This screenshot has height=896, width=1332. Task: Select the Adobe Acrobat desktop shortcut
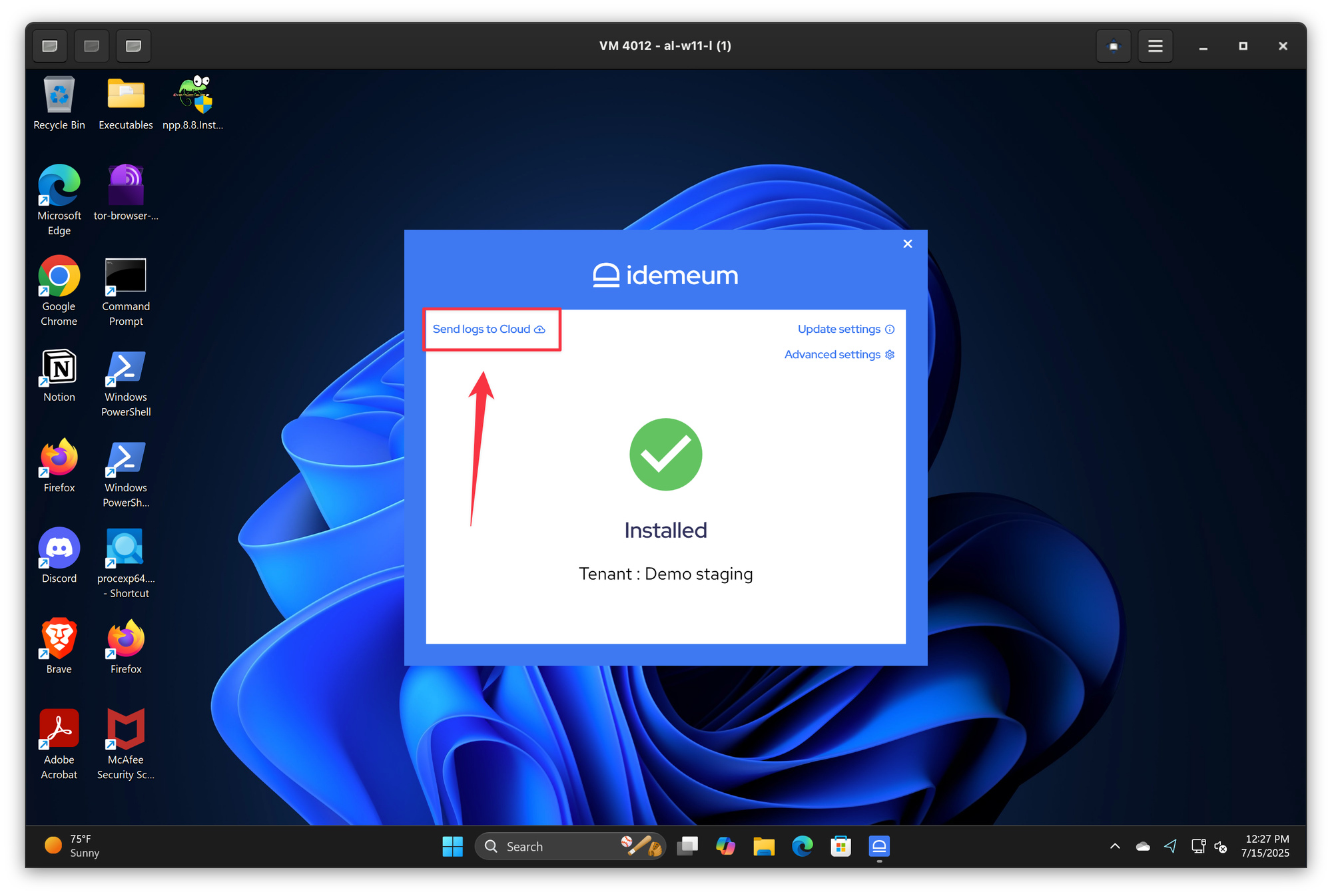tap(59, 744)
